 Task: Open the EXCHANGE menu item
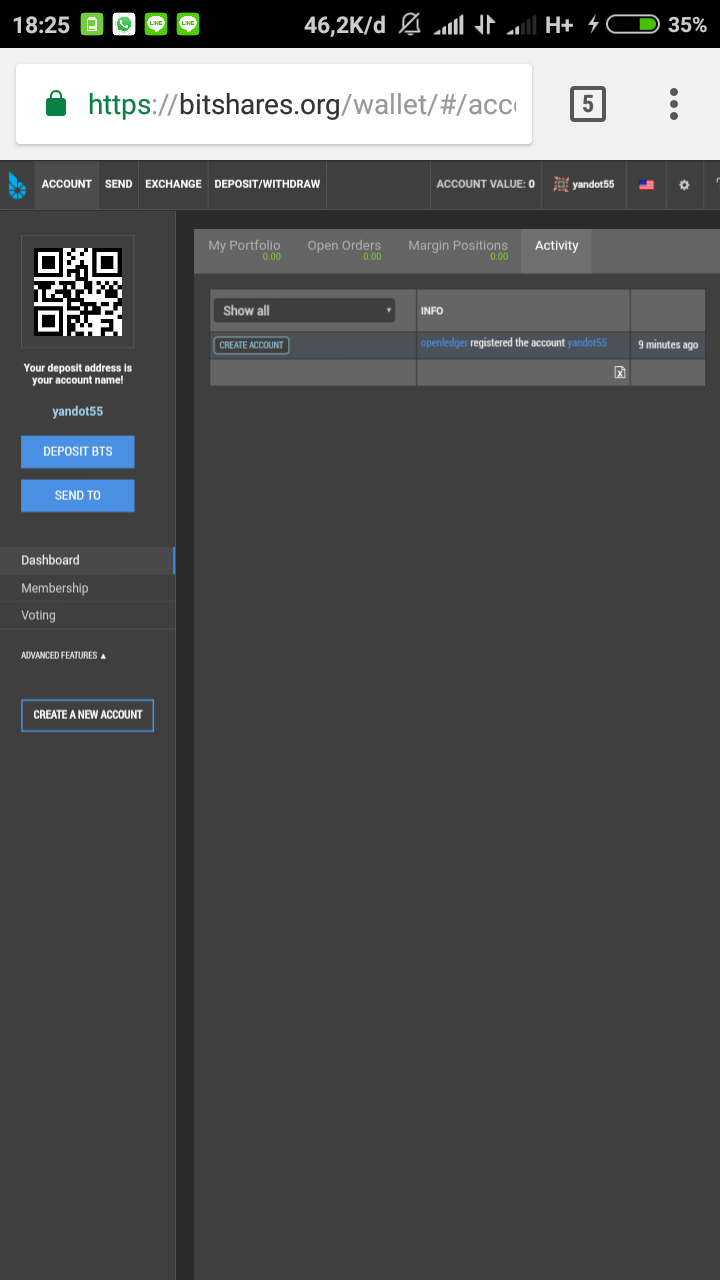click(x=173, y=184)
